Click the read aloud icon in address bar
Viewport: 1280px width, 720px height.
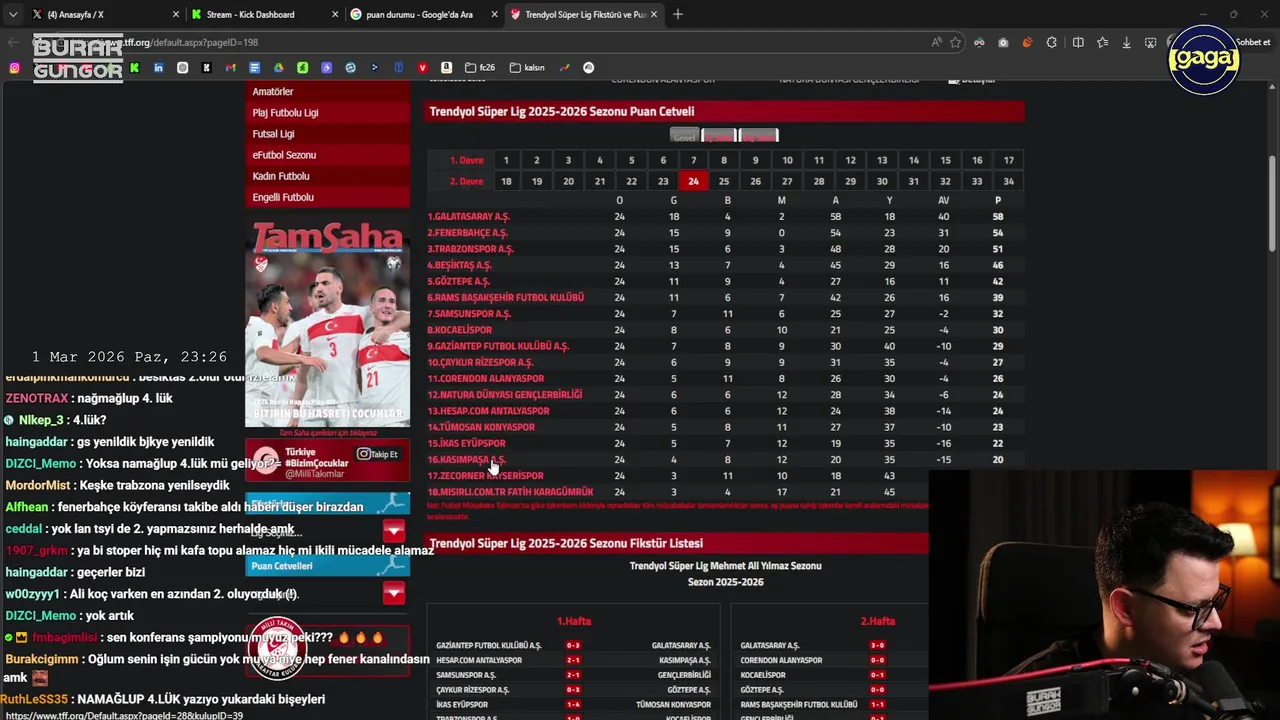coord(936,42)
